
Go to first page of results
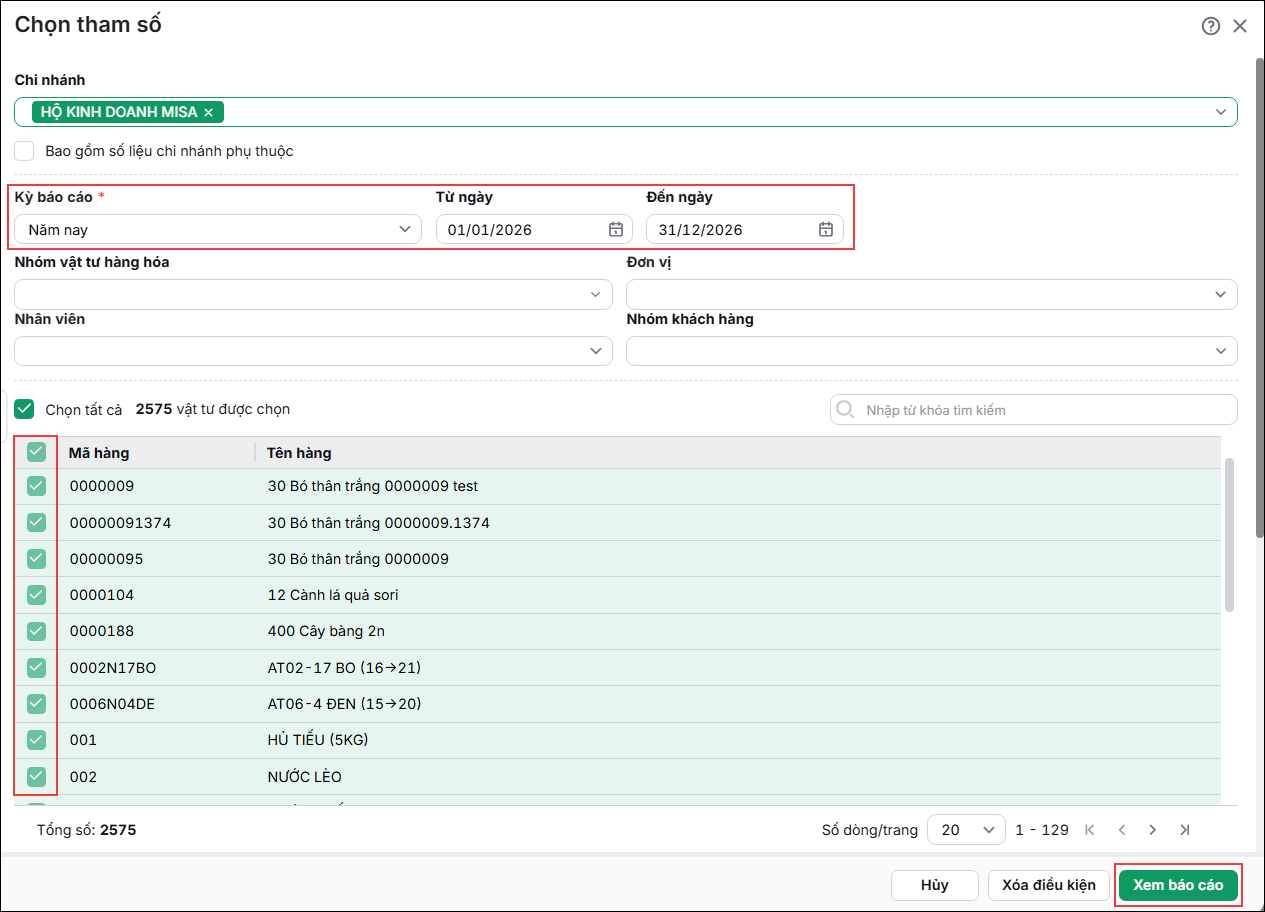pos(1090,829)
